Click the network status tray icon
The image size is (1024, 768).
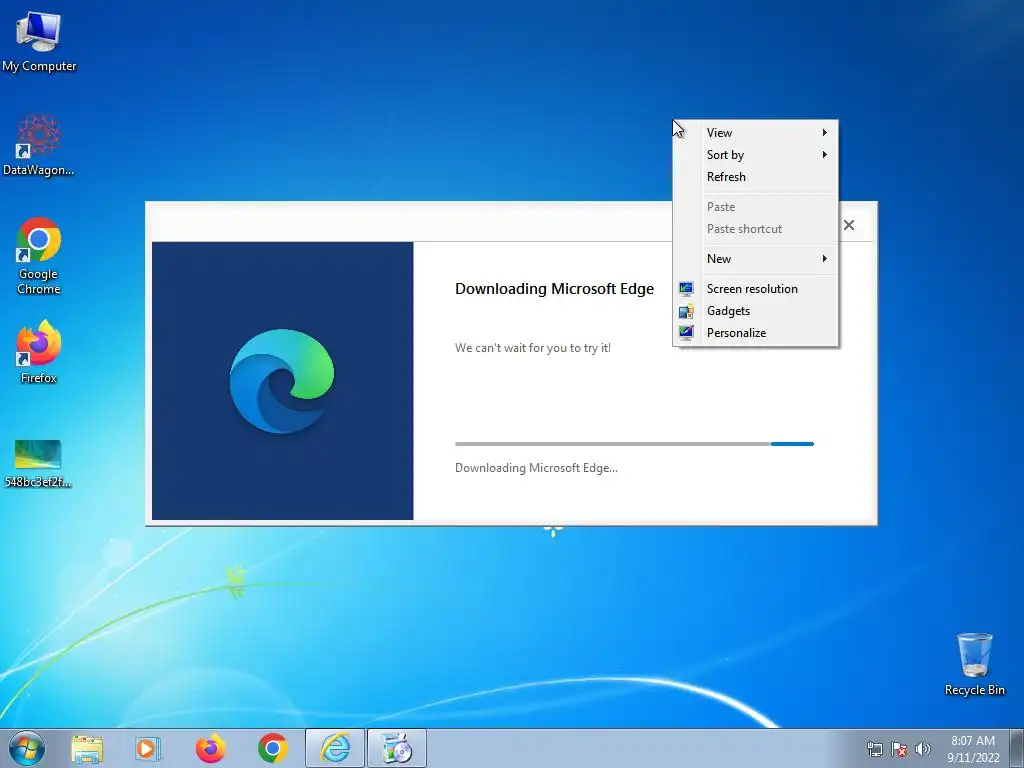point(874,749)
